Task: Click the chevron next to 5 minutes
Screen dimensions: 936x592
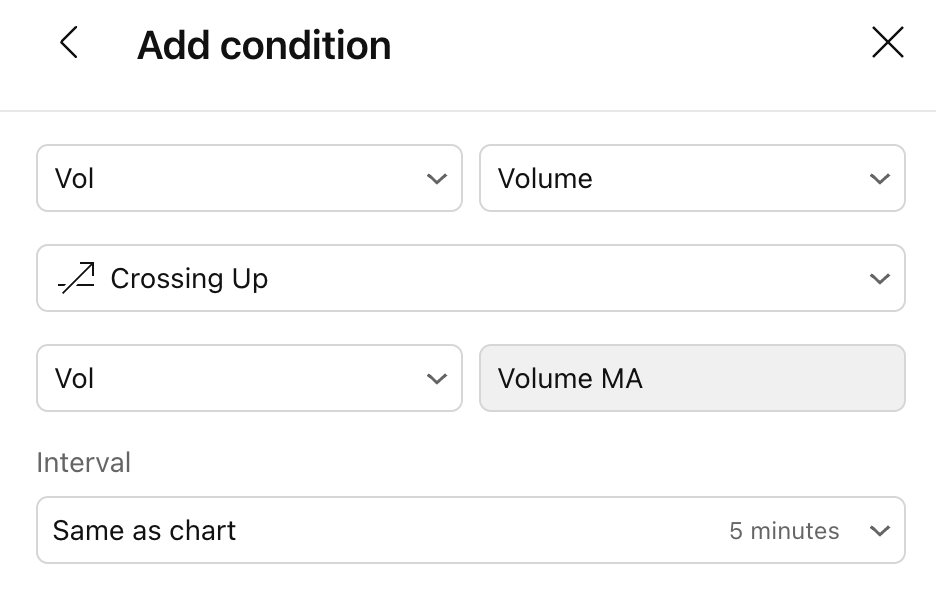Action: coord(879,531)
